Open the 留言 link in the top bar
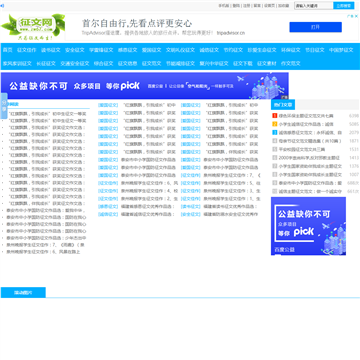Screen dimensions: 360x360 (x=257, y=6)
